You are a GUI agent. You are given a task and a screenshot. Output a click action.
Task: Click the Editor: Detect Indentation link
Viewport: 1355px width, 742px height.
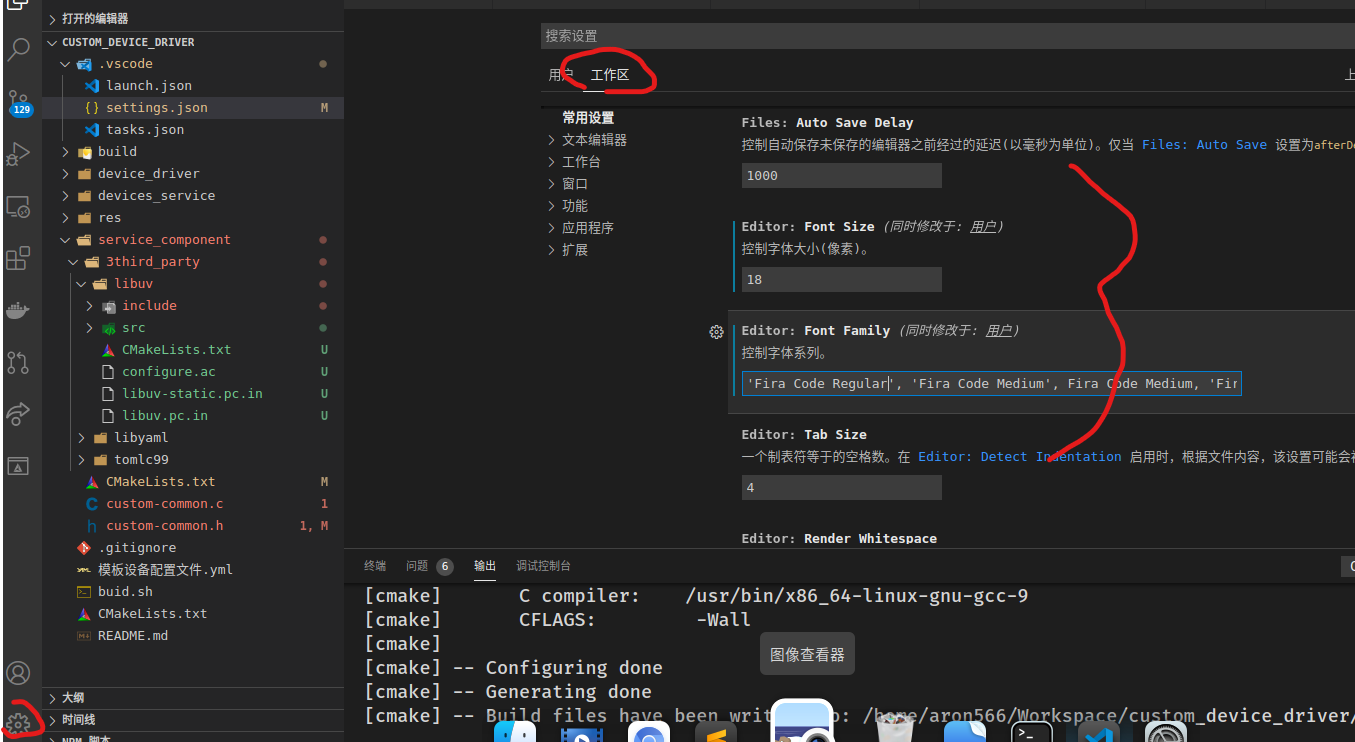pyautogui.click(x=1021, y=456)
